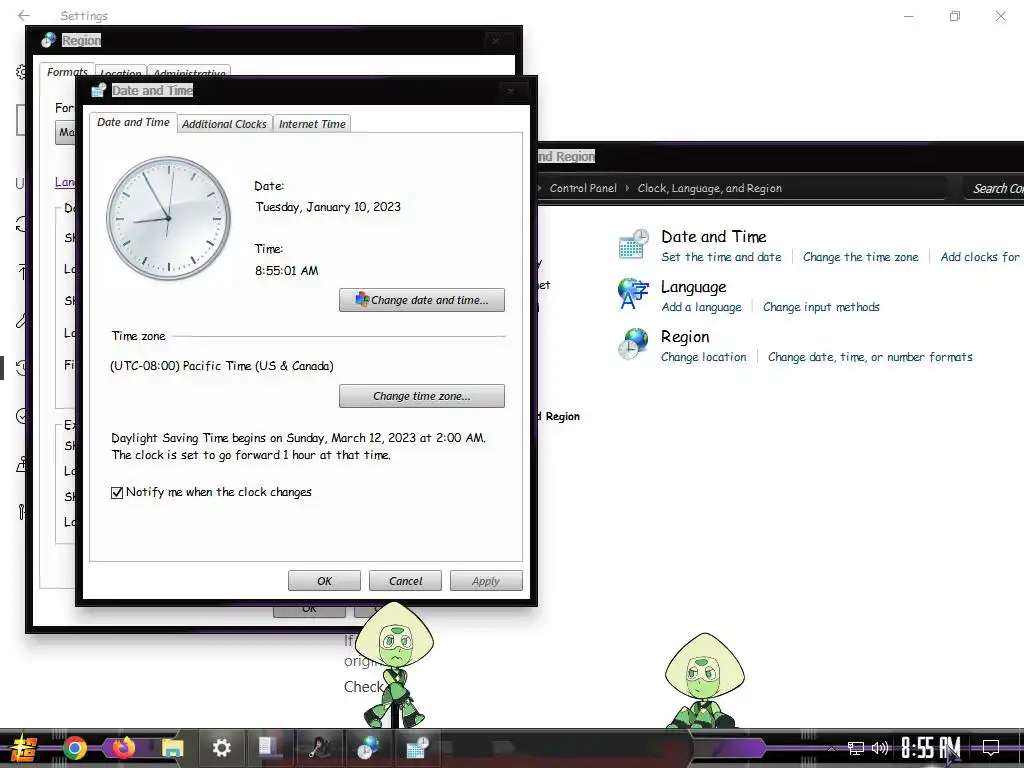Click the Region globe and clock icon
The width and height of the screenshot is (1024, 768).
(x=633, y=344)
